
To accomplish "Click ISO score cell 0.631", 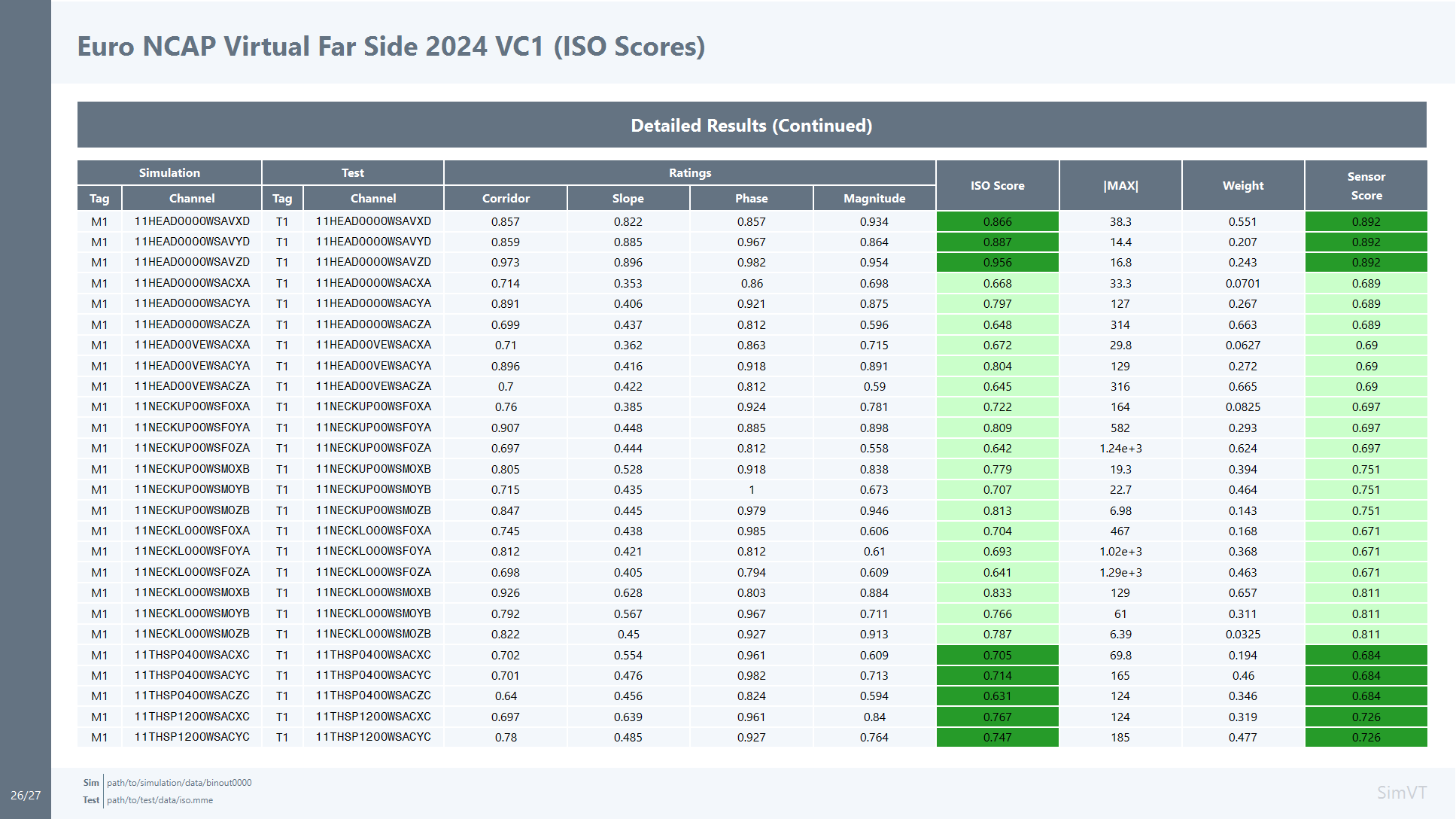I will [x=997, y=696].
